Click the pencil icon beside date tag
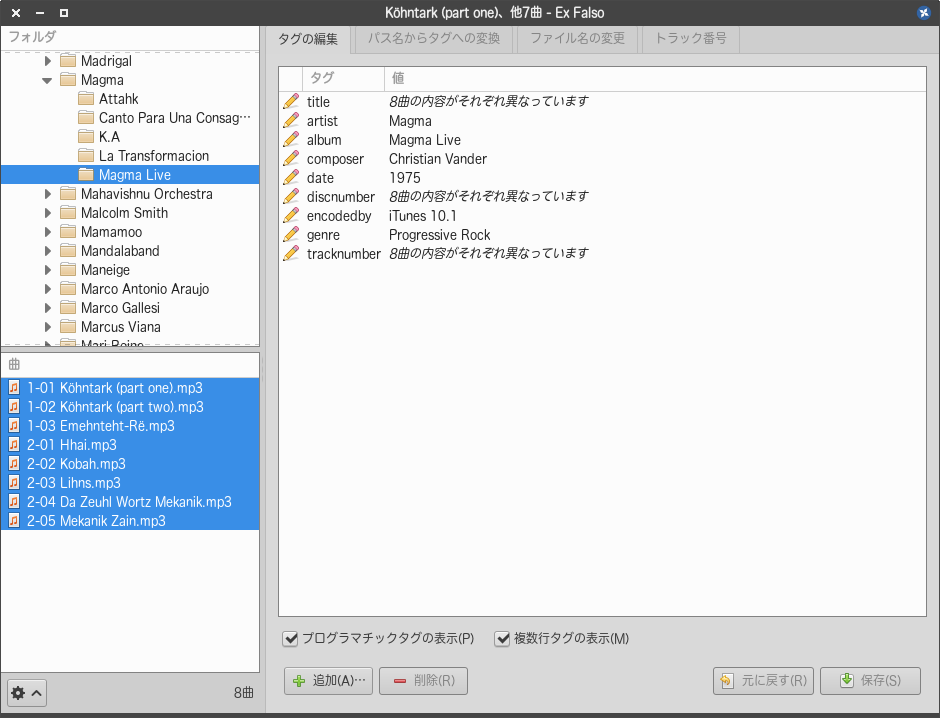The height and width of the screenshot is (718, 940). tap(291, 177)
